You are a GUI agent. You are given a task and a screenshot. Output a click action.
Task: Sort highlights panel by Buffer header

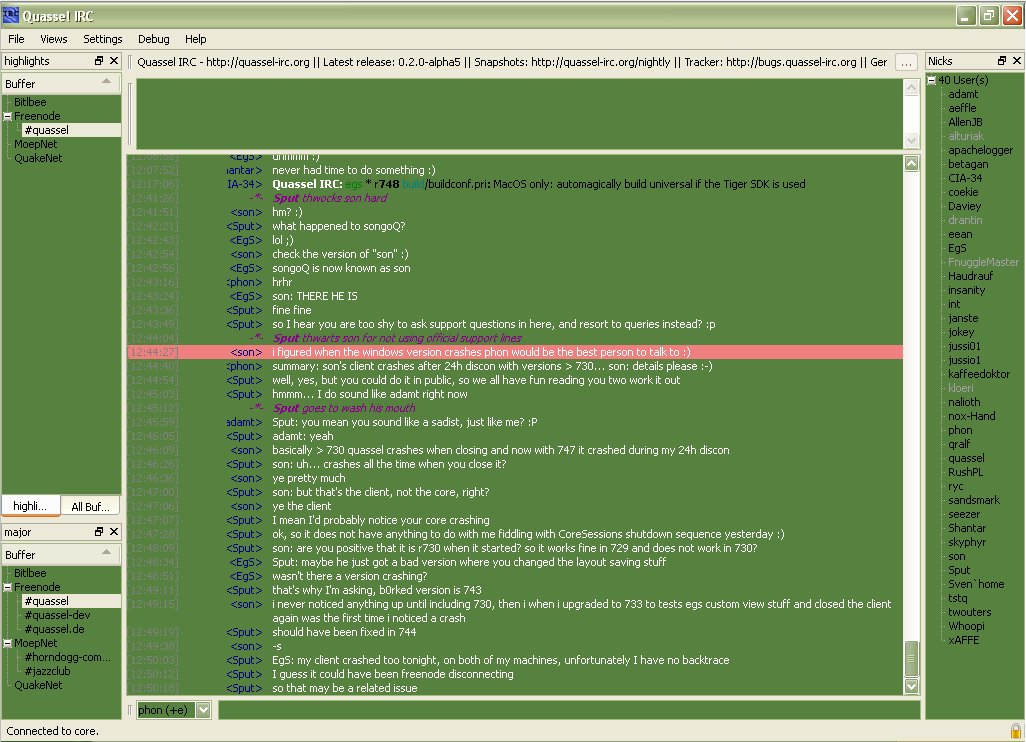pyautogui.click(x=61, y=84)
